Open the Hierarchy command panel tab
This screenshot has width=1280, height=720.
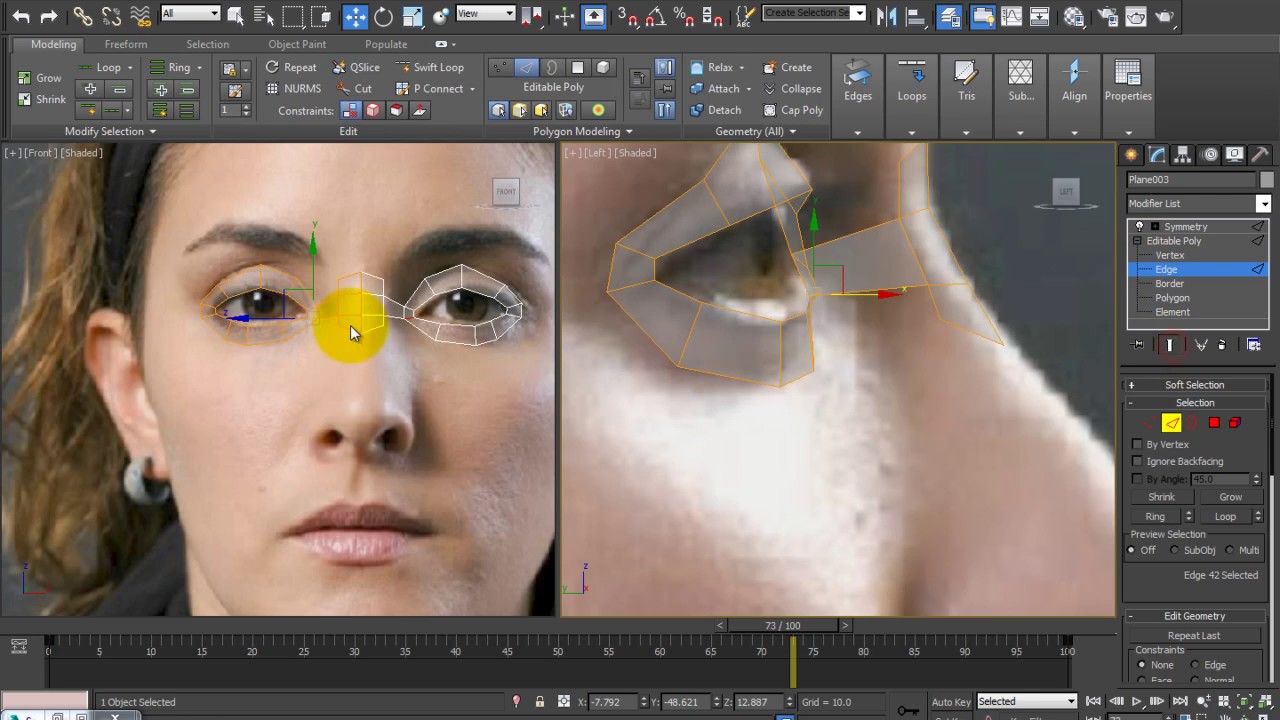(x=1183, y=154)
